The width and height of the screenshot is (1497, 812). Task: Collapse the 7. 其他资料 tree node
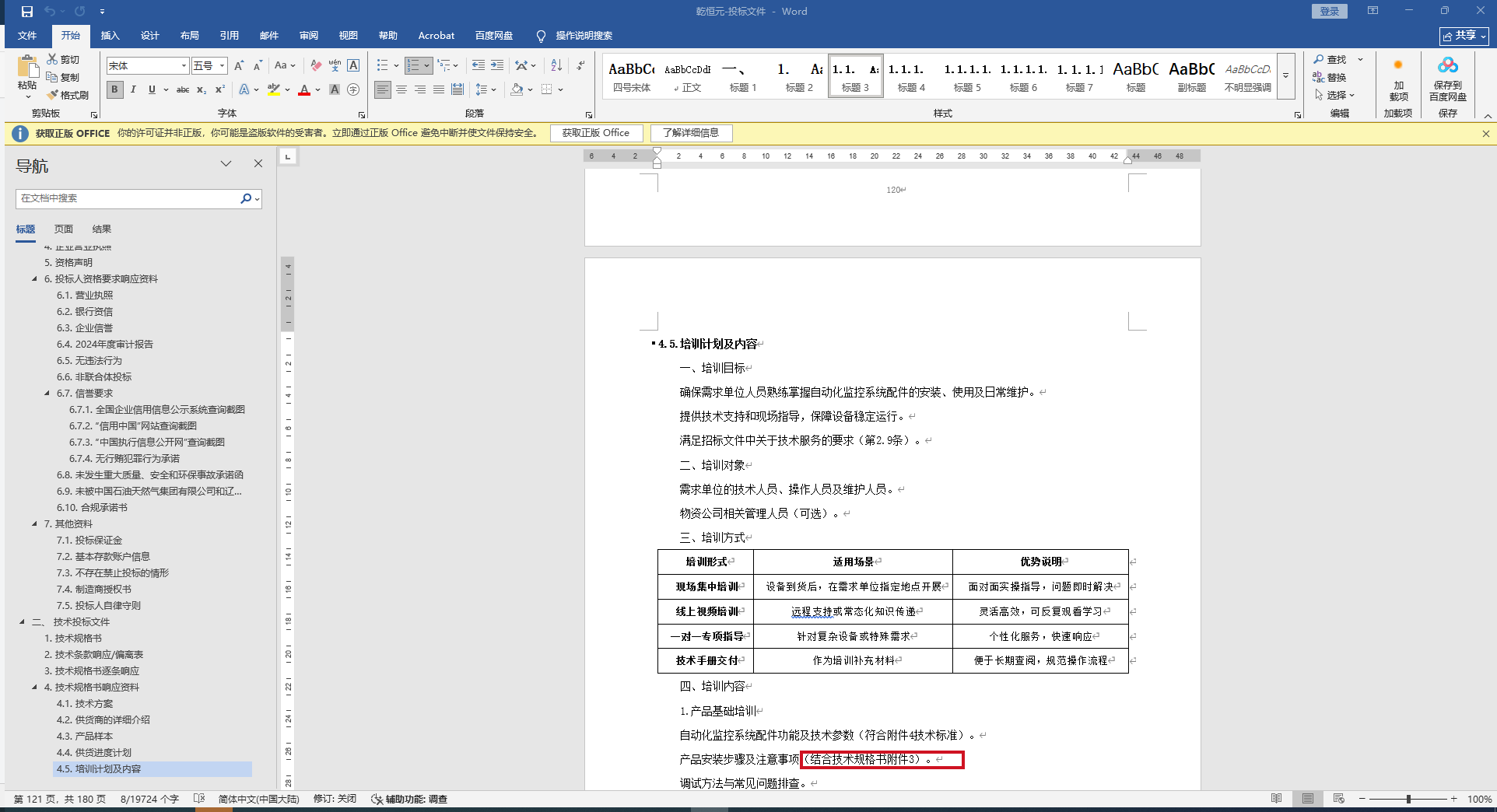pos(34,524)
